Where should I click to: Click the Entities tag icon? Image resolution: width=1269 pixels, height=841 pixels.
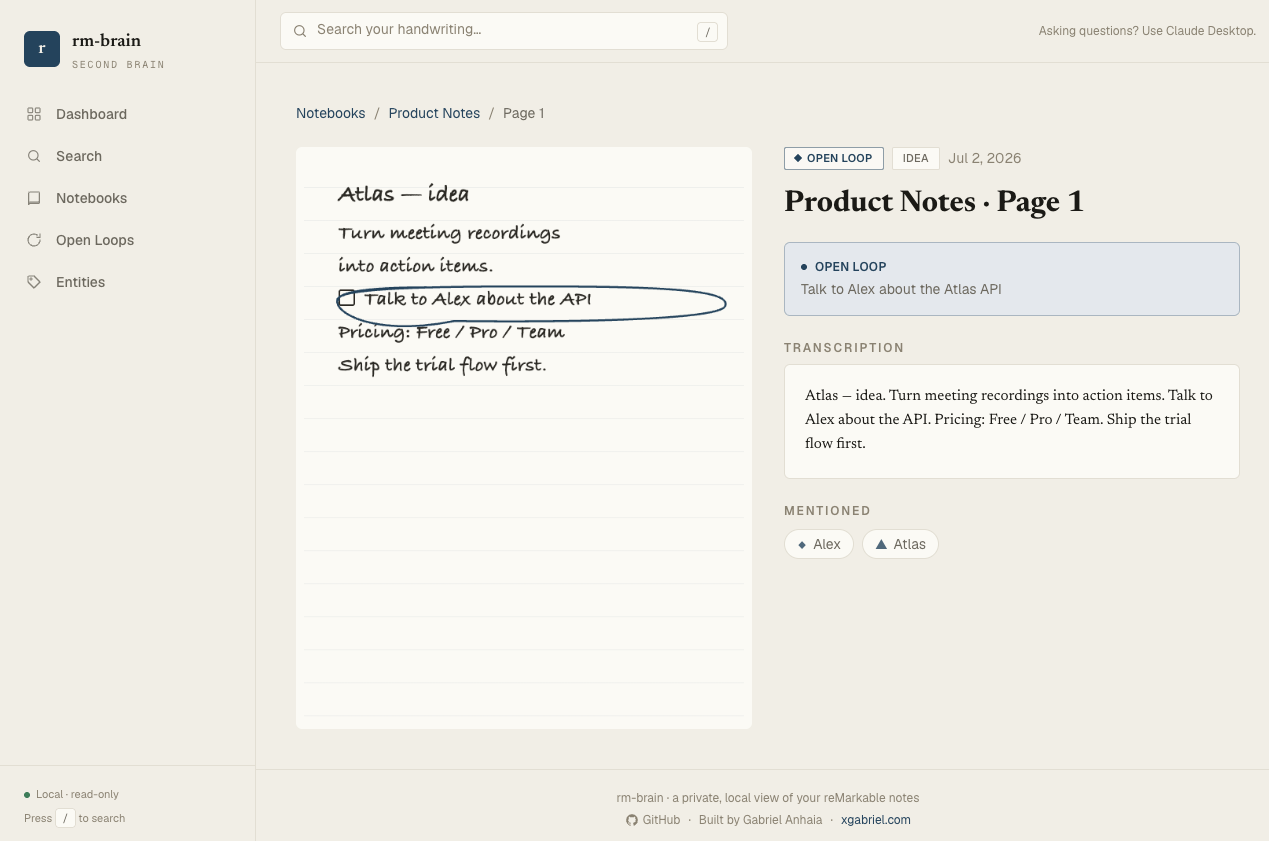tap(34, 282)
